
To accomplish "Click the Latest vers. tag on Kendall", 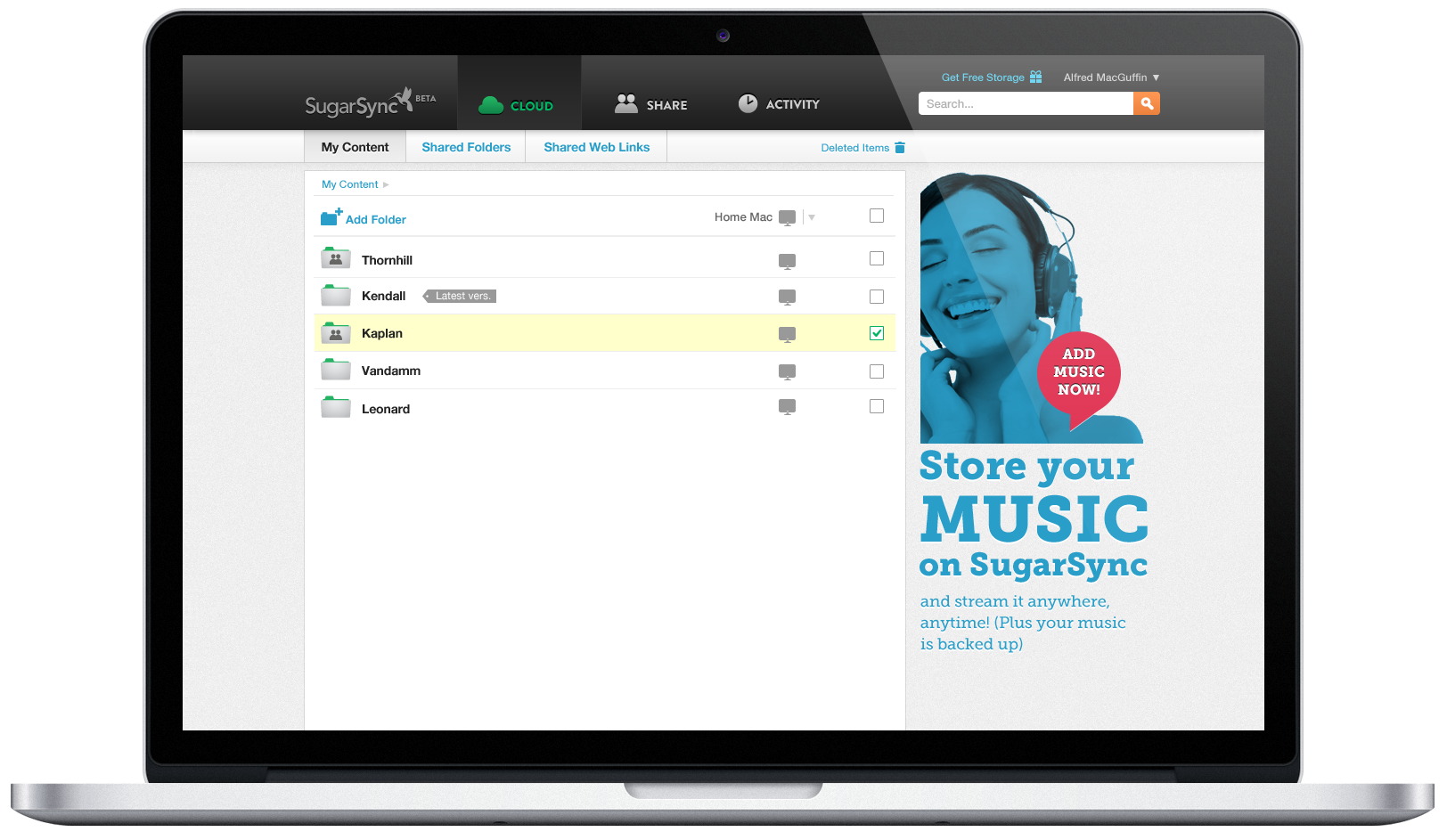I will (x=460, y=296).
